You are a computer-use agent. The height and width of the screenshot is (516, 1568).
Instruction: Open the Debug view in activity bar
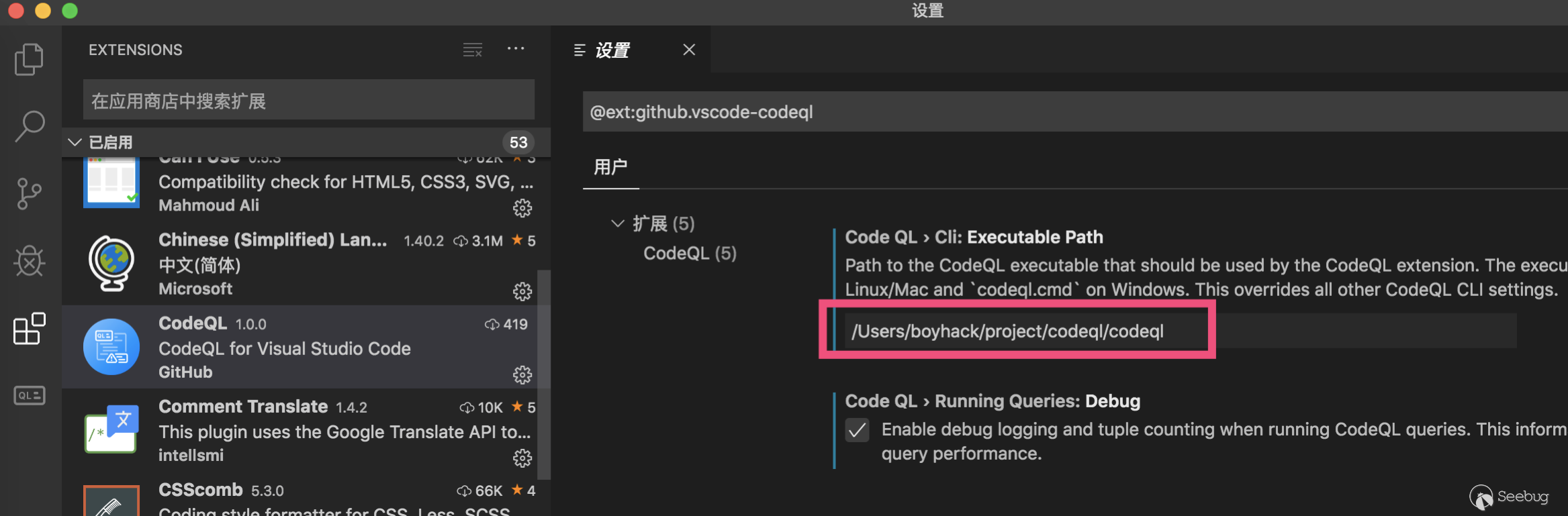29,261
